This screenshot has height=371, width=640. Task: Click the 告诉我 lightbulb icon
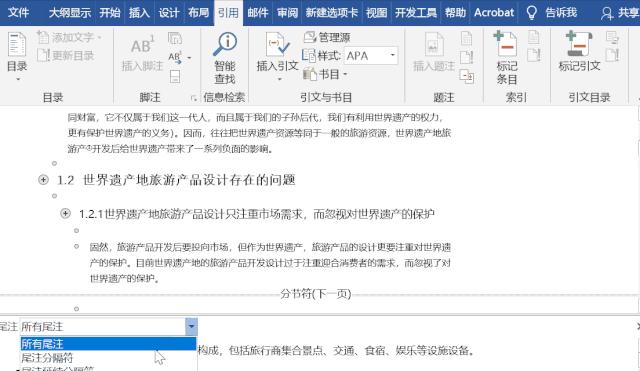click(x=531, y=13)
